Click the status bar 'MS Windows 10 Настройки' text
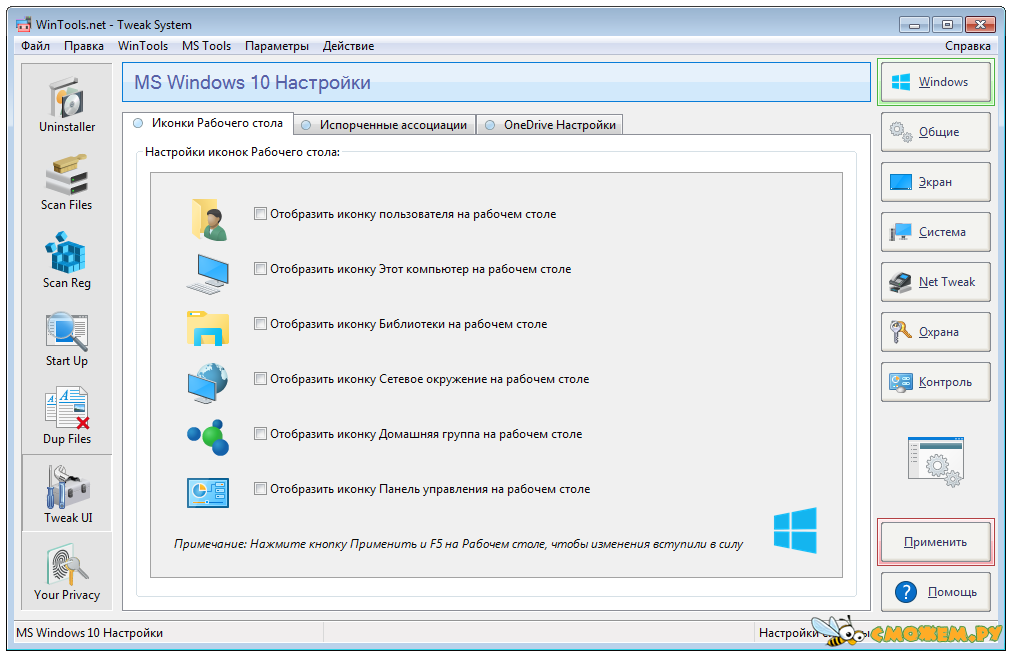This screenshot has width=1013, height=658. [x=90, y=633]
